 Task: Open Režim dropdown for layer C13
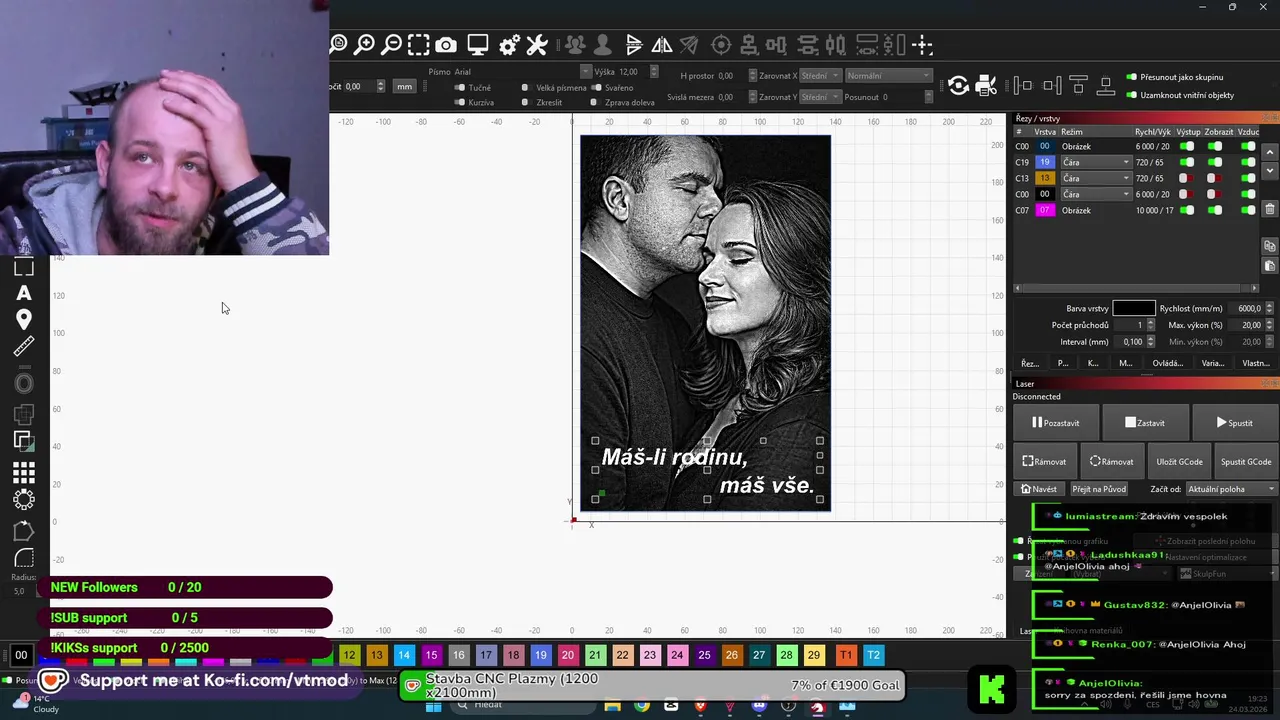(x=1095, y=178)
